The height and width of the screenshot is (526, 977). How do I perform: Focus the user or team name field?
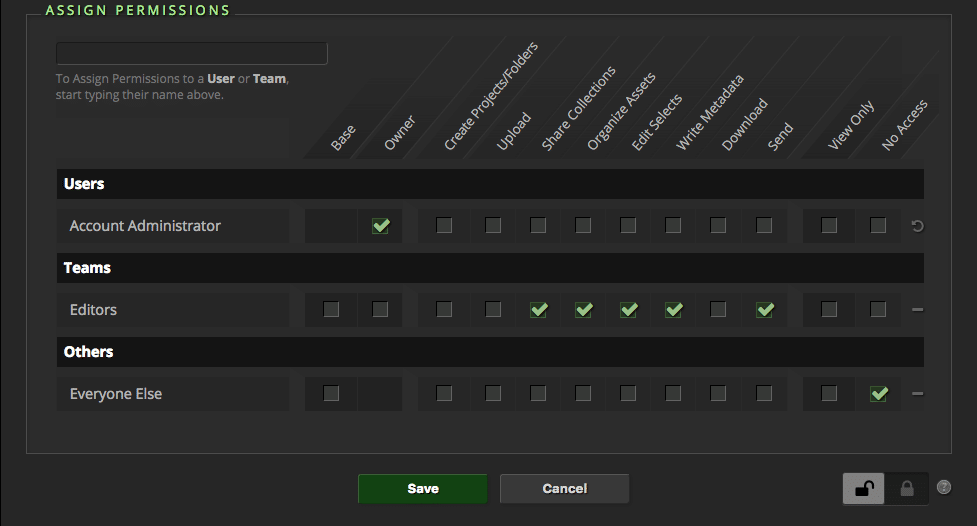pos(192,54)
